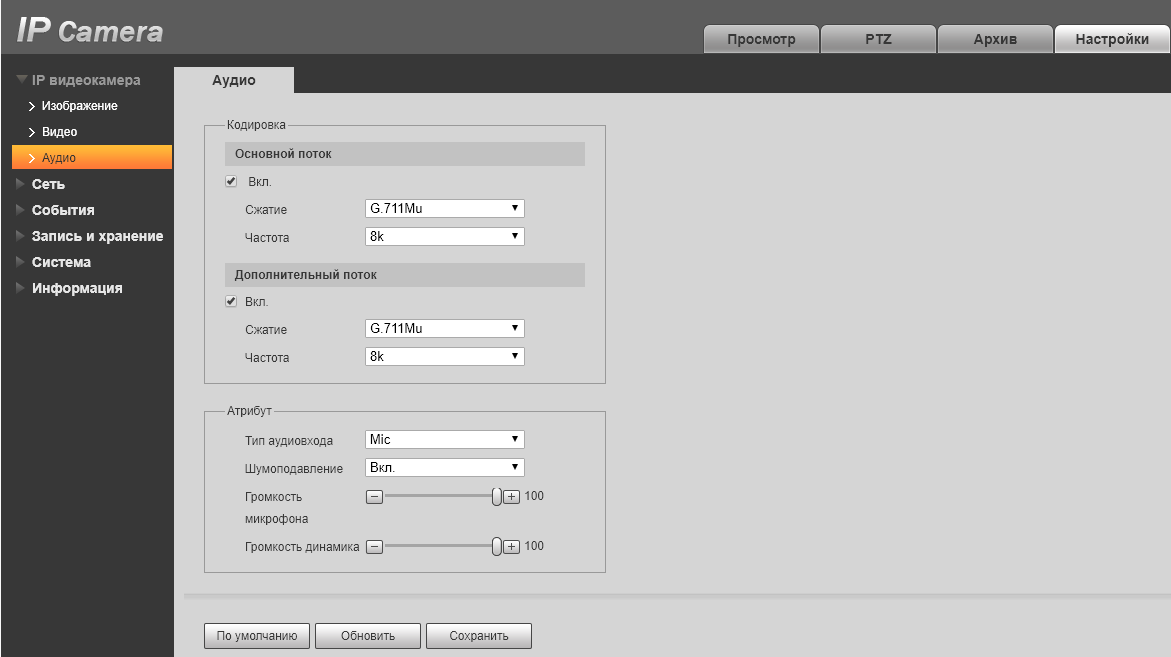This screenshot has height=657, width=1171.
Task: Increase microphone volume with plus icon
Action: coord(512,496)
